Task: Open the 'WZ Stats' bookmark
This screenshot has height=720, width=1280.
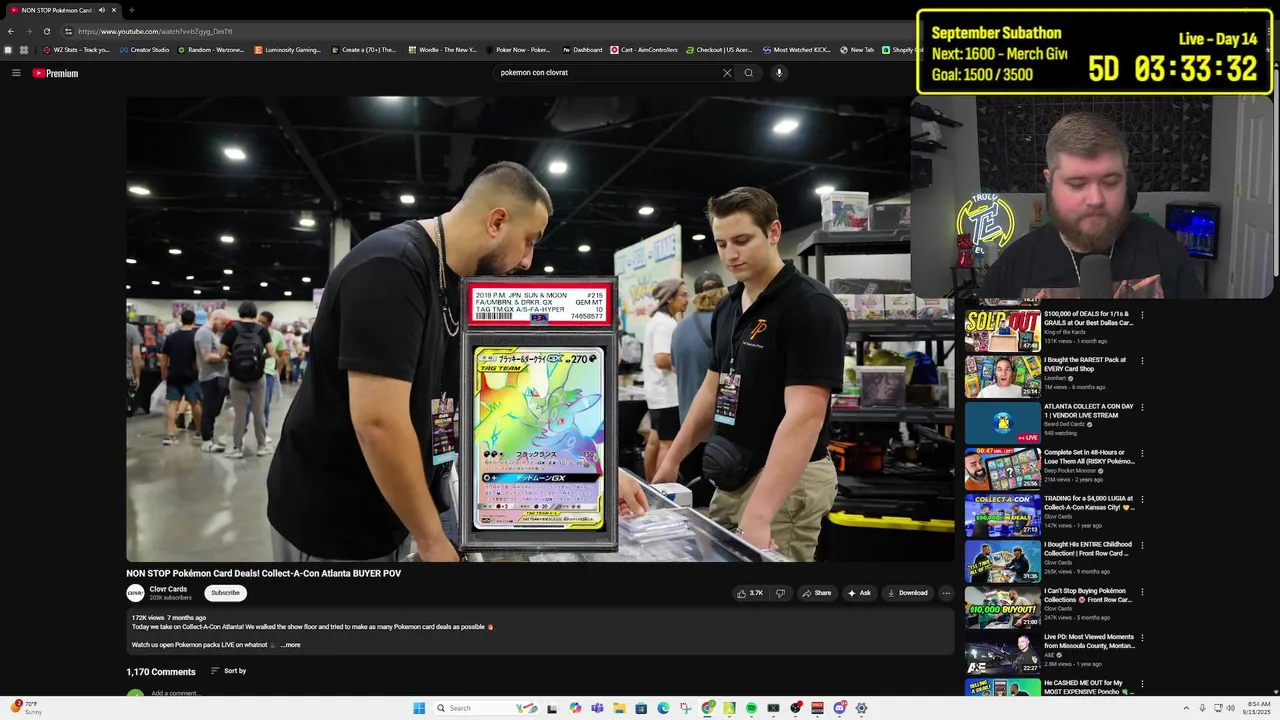Action: point(76,50)
